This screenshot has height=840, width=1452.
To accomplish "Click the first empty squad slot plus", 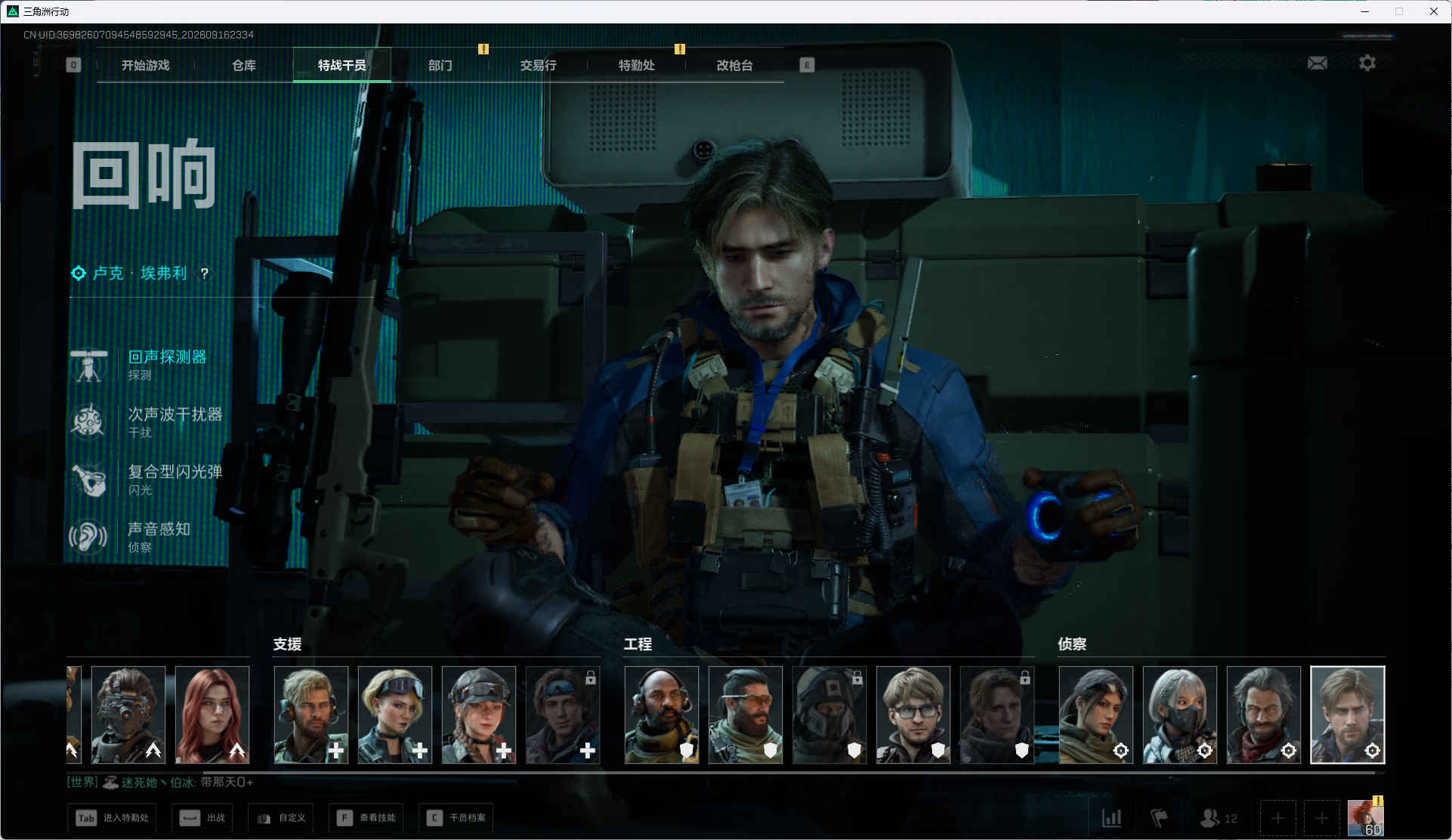I will [1277, 818].
